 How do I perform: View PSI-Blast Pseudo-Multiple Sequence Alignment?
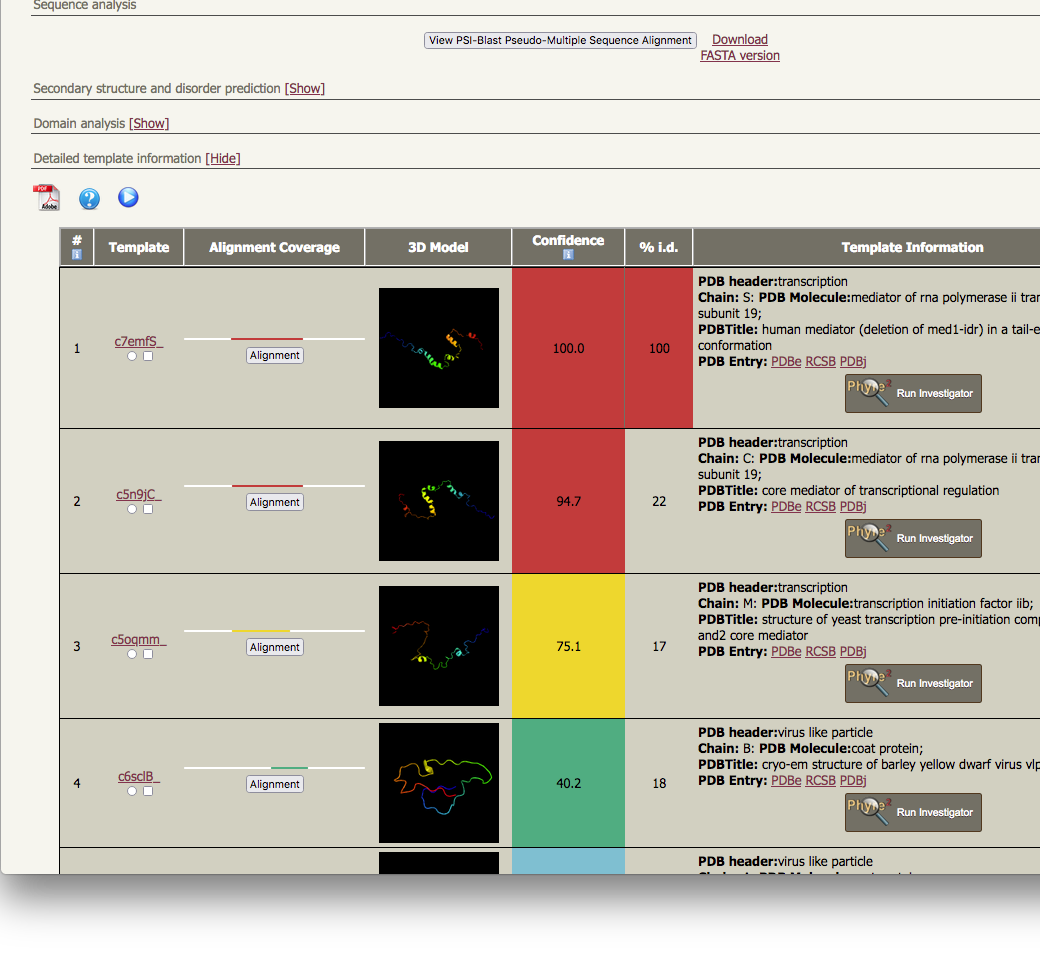click(560, 41)
